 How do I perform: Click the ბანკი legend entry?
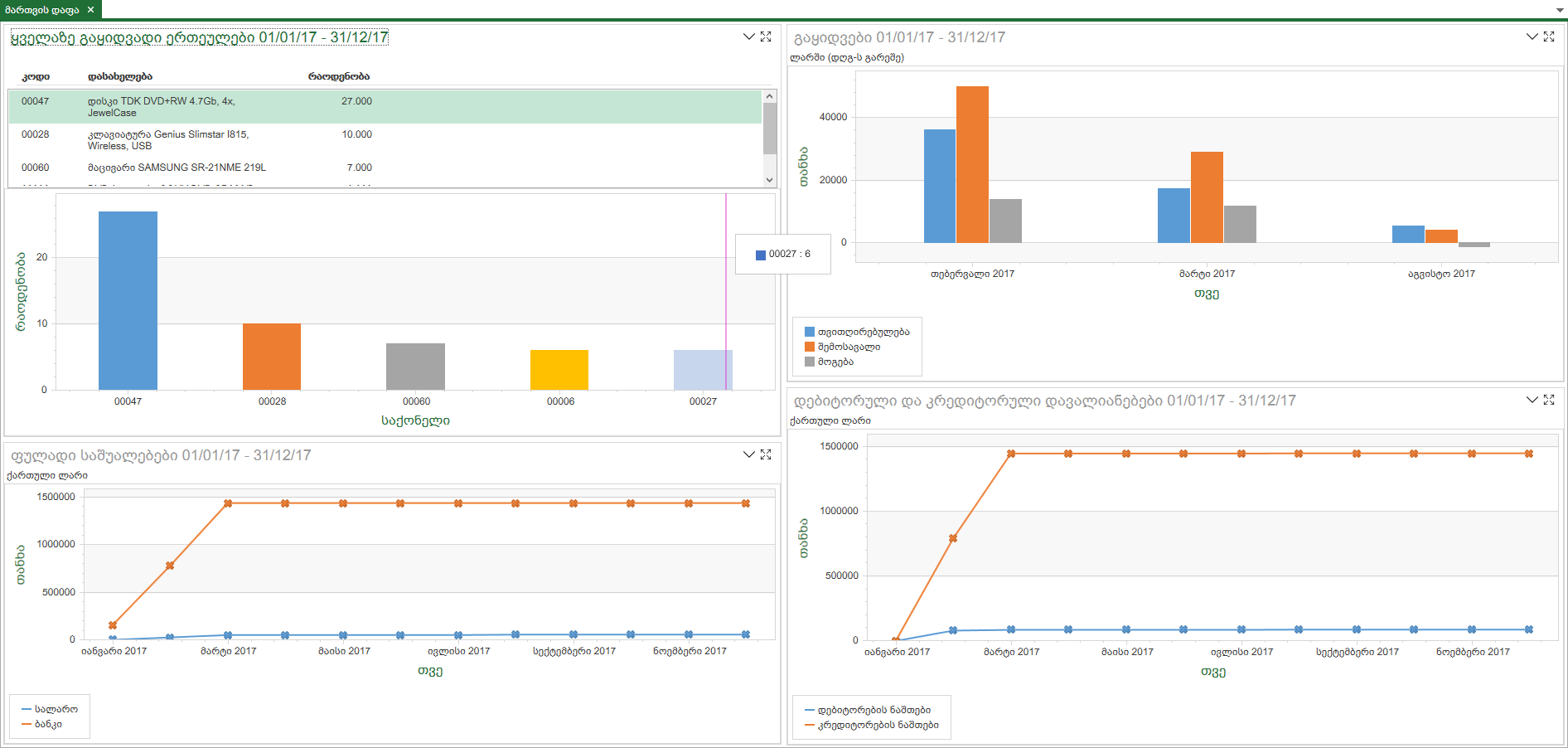[41, 724]
